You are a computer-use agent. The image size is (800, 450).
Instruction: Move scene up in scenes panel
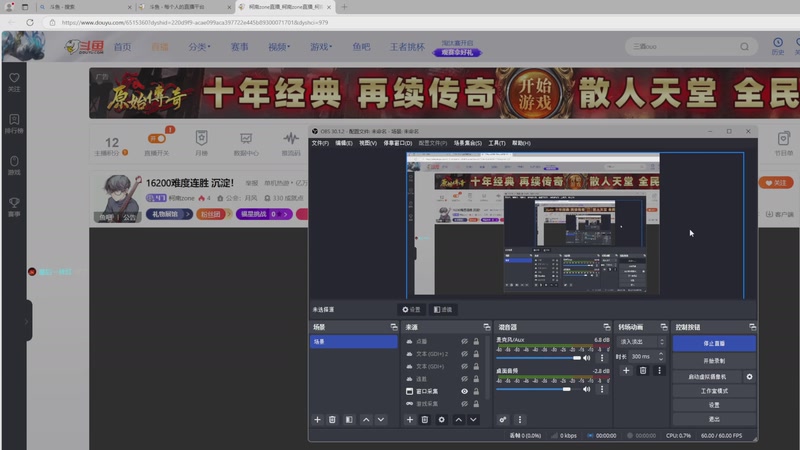point(366,419)
